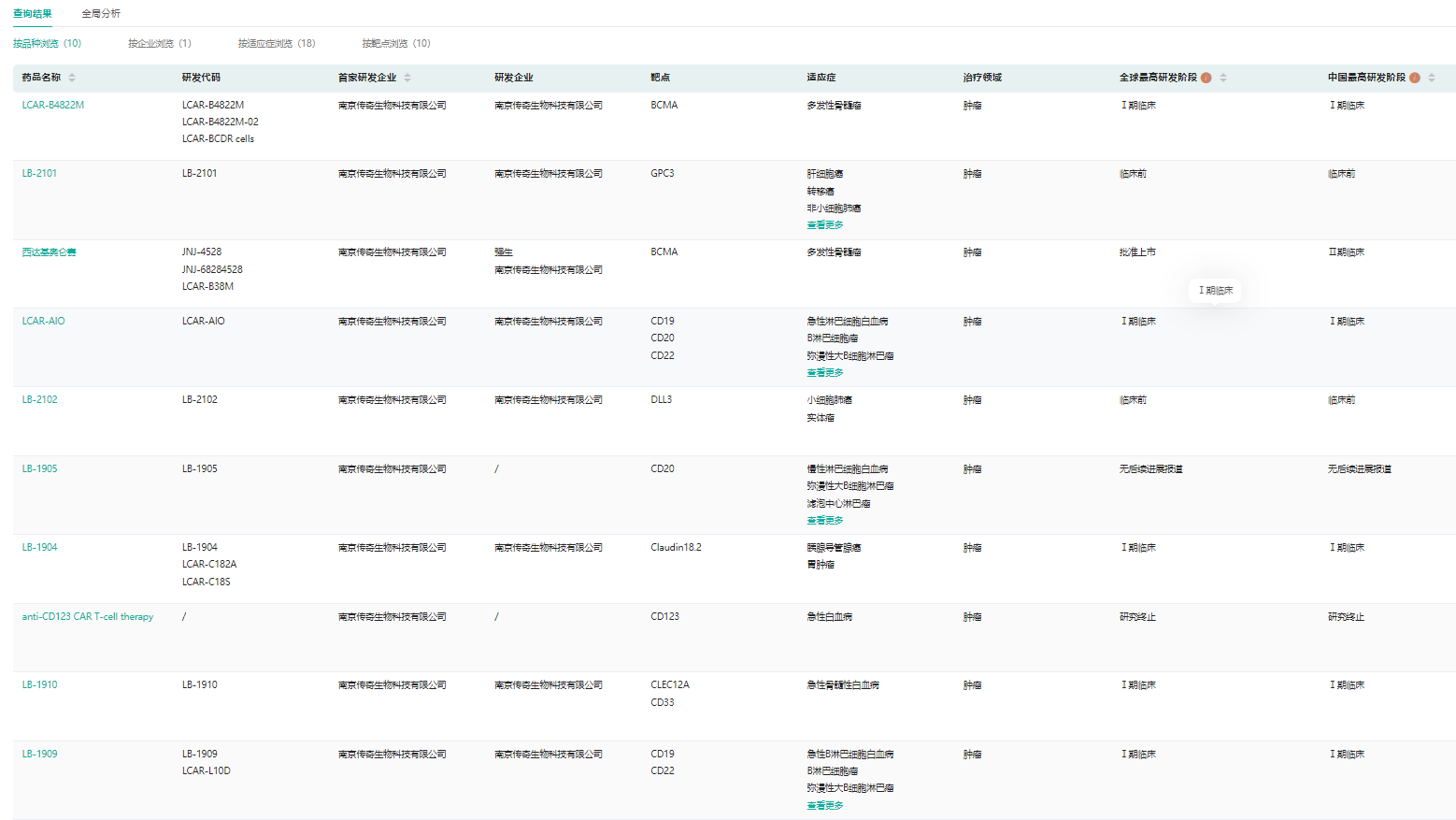
Task: Click the 查询结果 tab
Action: point(33,14)
